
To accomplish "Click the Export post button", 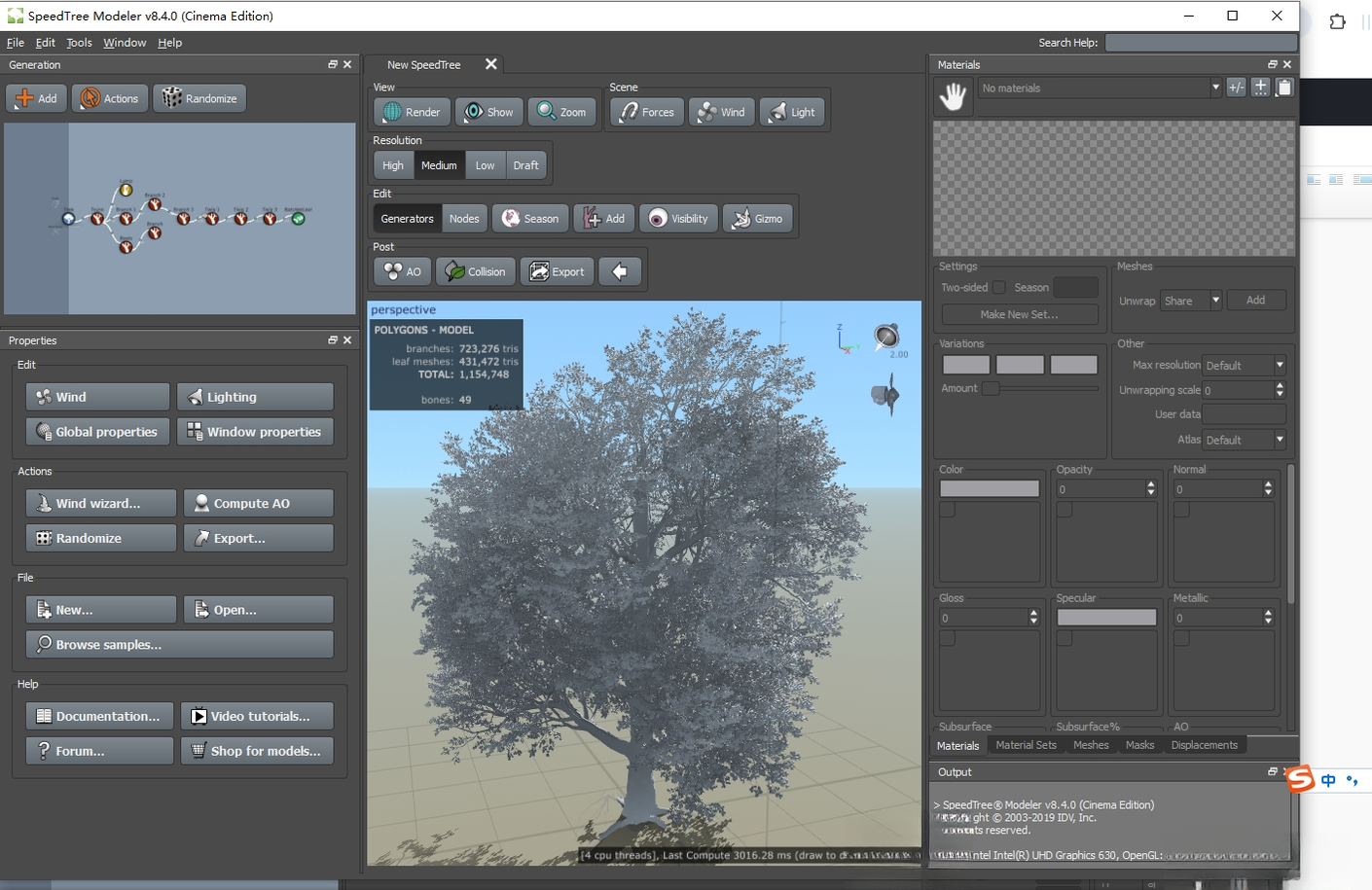I will (x=557, y=271).
